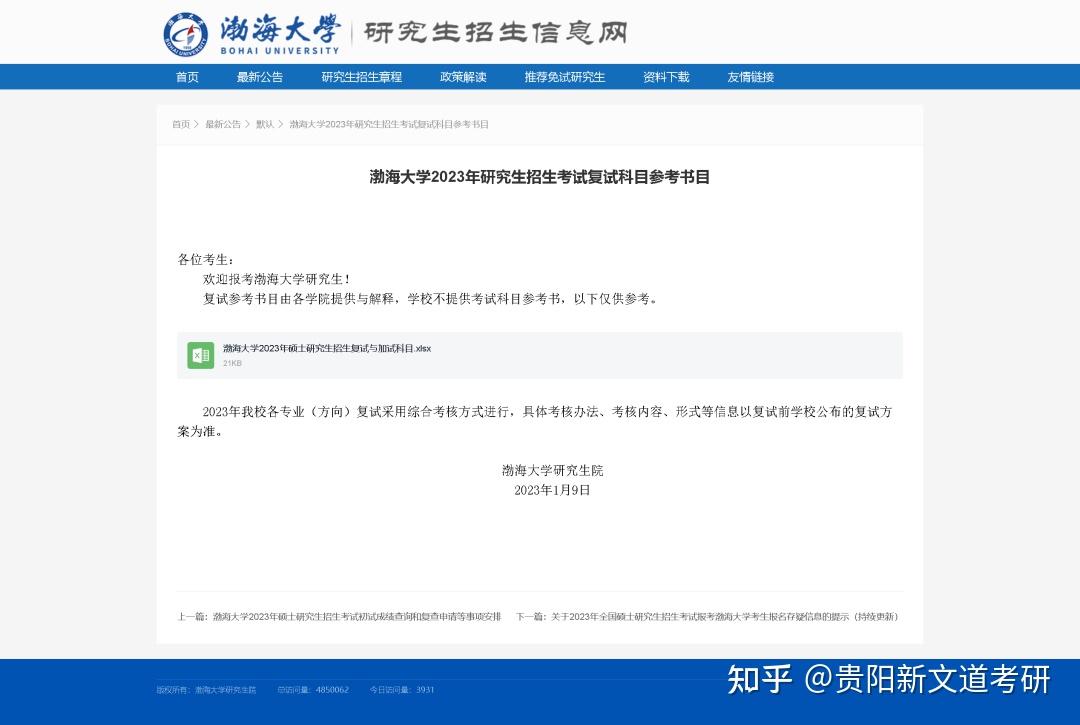This screenshot has width=1080, height=725.
Task: Click 首页 in the breadcrumb trail
Action: (x=180, y=124)
